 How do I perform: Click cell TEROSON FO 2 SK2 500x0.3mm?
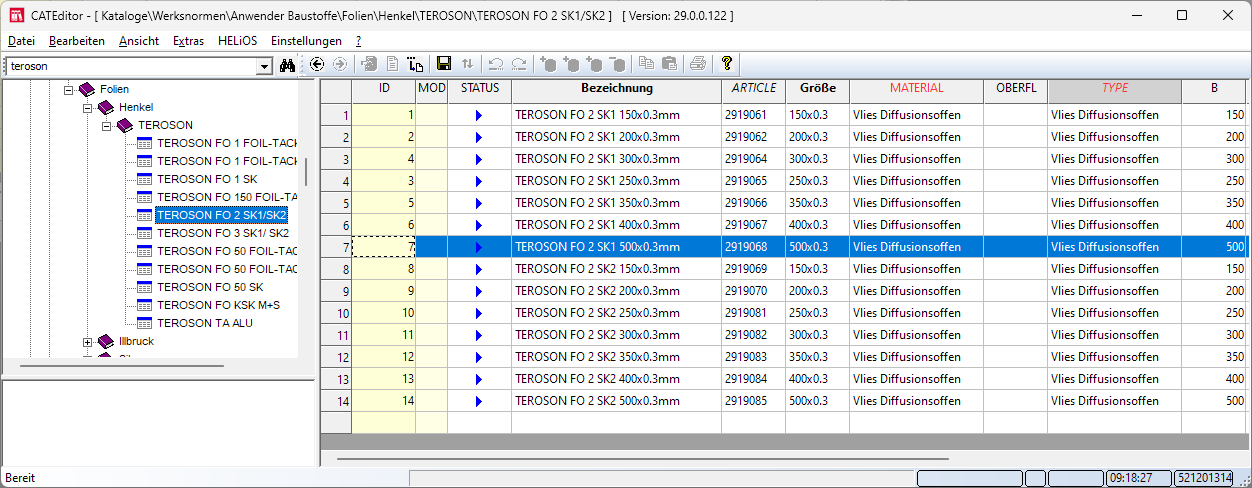pyautogui.click(x=616, y=401)
